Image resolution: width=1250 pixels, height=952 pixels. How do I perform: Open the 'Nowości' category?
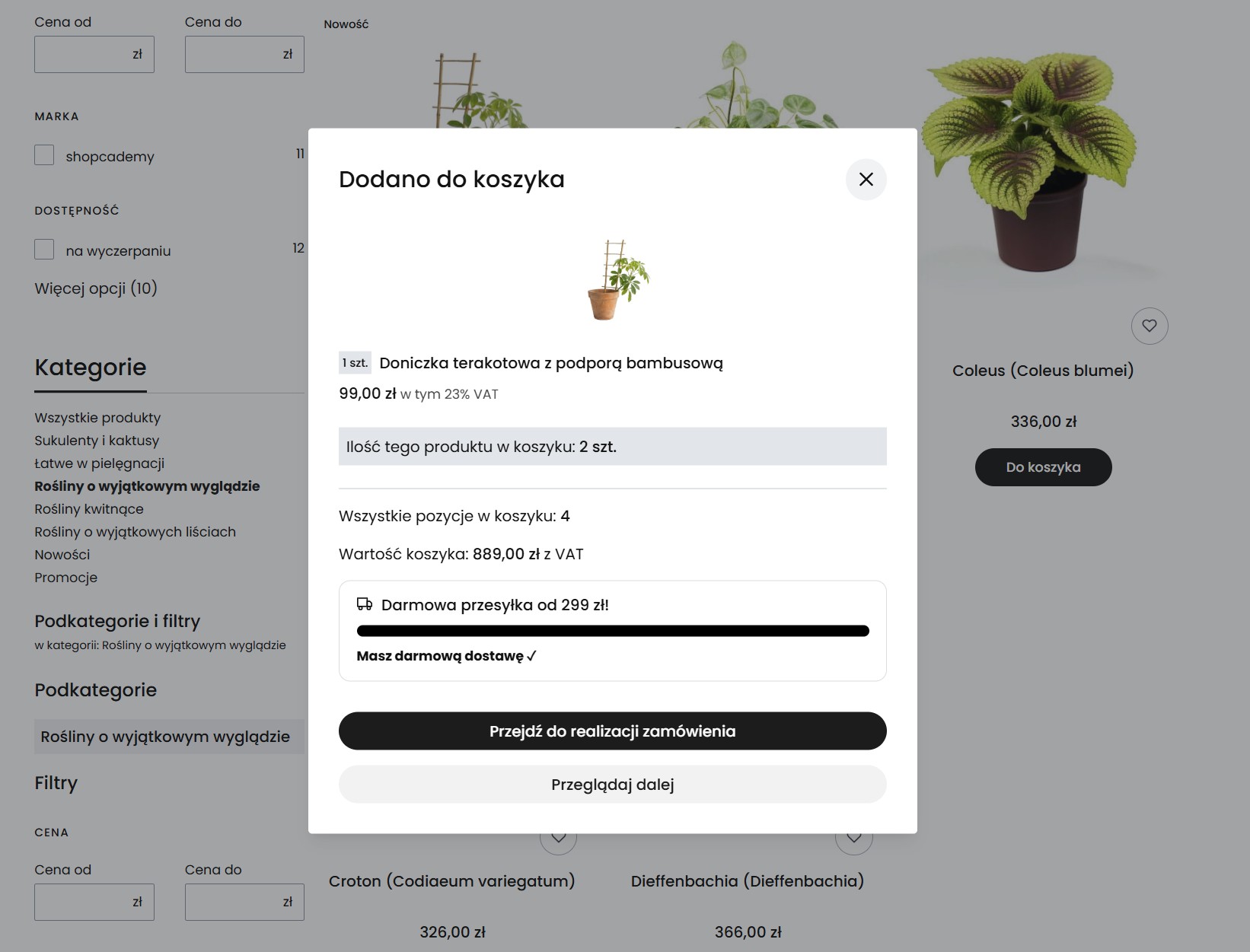[x=62, y=555]
